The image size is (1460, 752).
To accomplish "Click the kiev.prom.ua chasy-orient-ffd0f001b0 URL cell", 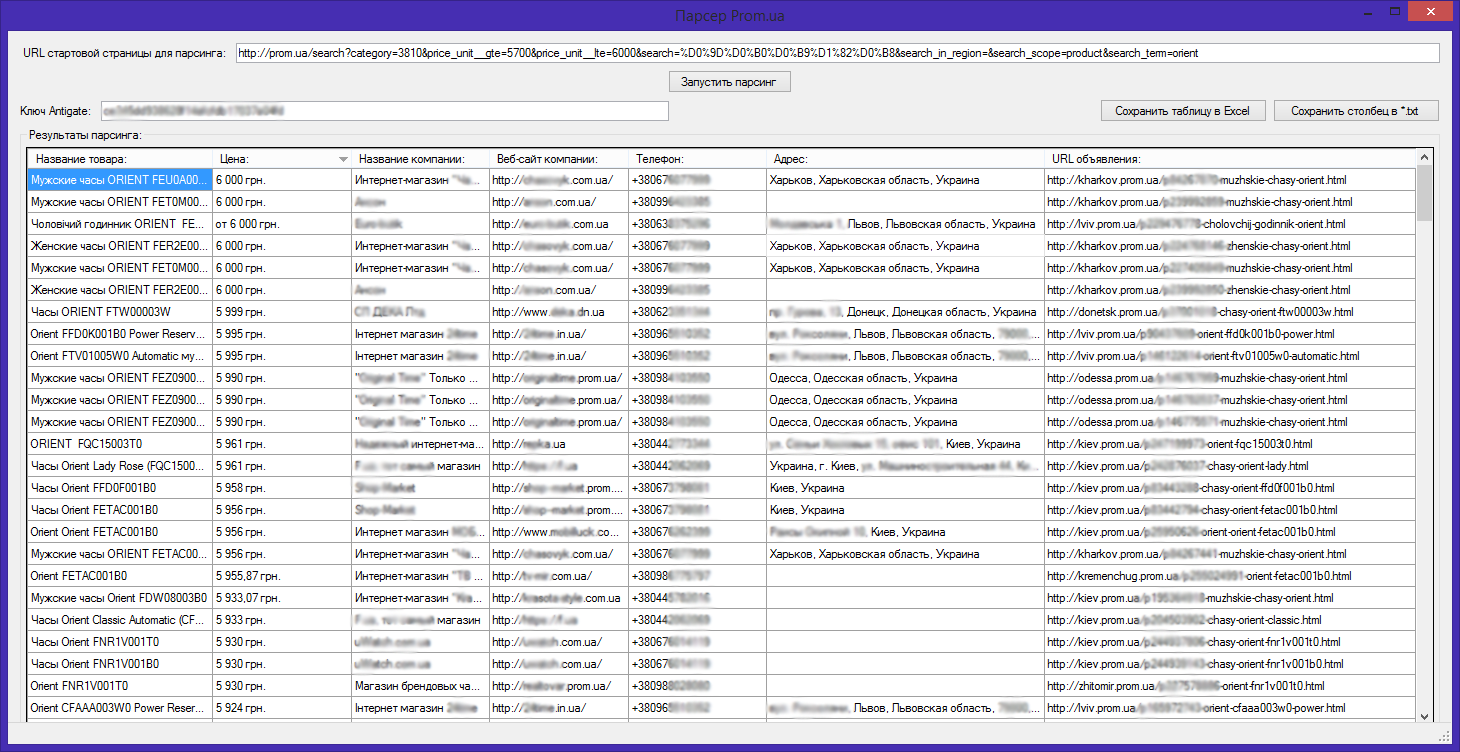I will 1230,488.
